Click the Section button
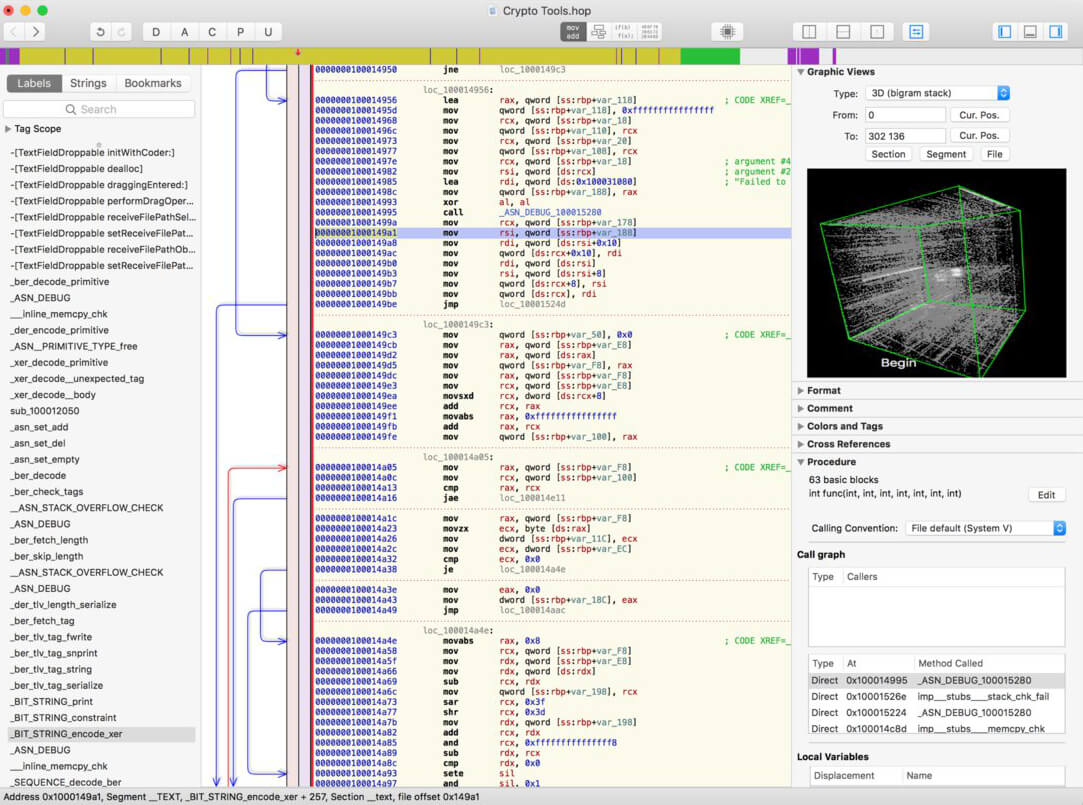This screenshot has height=805, width=1083. click(x=888, y=154)
